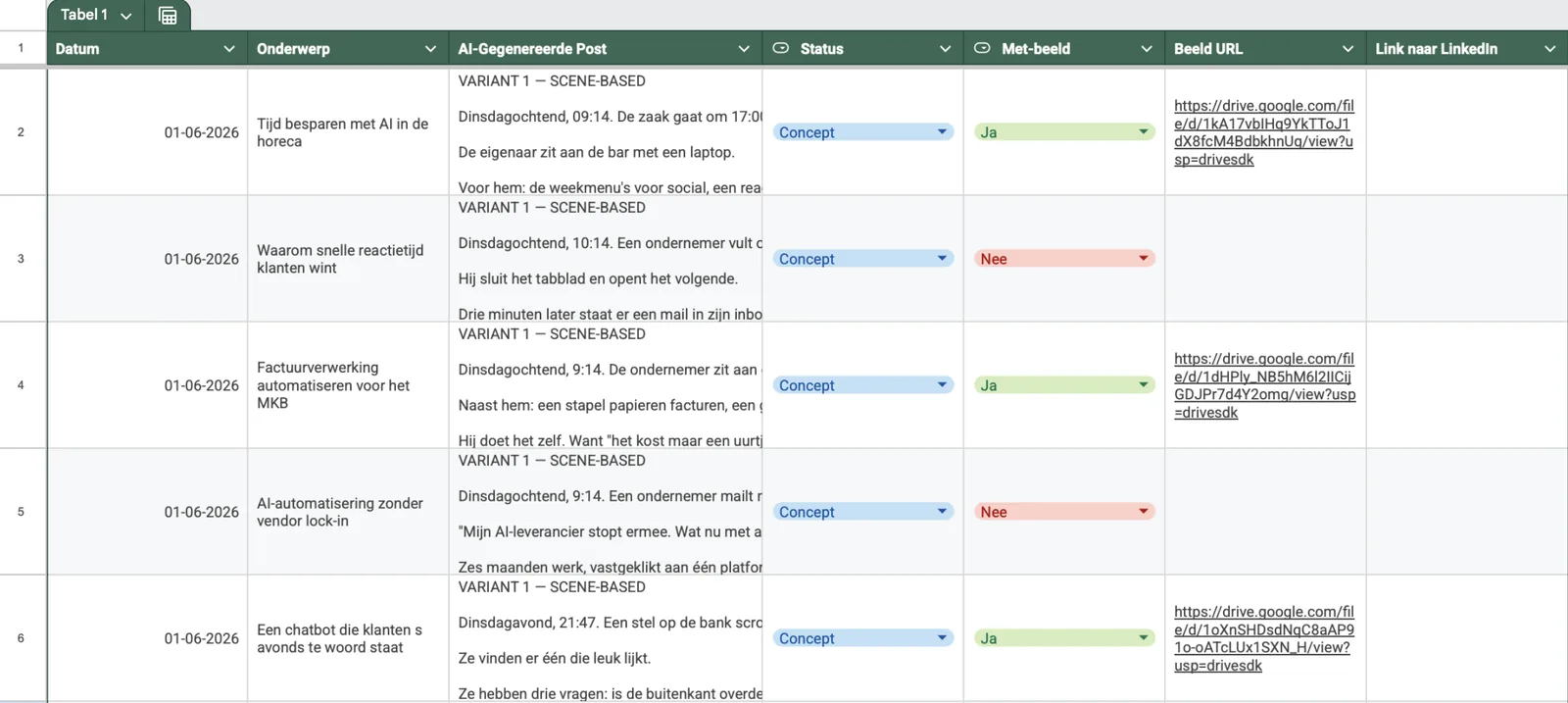Select the 01-06-2026 date in vendor lock-in row
Image resolution: width=1568 pixels, height=703 pixels.
point(147,512)
